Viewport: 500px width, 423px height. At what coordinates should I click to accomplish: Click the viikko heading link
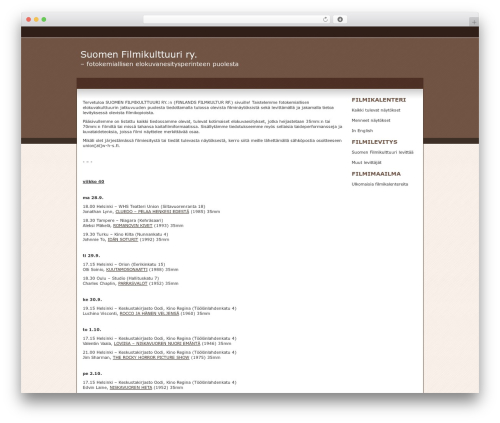click(93, 182)
